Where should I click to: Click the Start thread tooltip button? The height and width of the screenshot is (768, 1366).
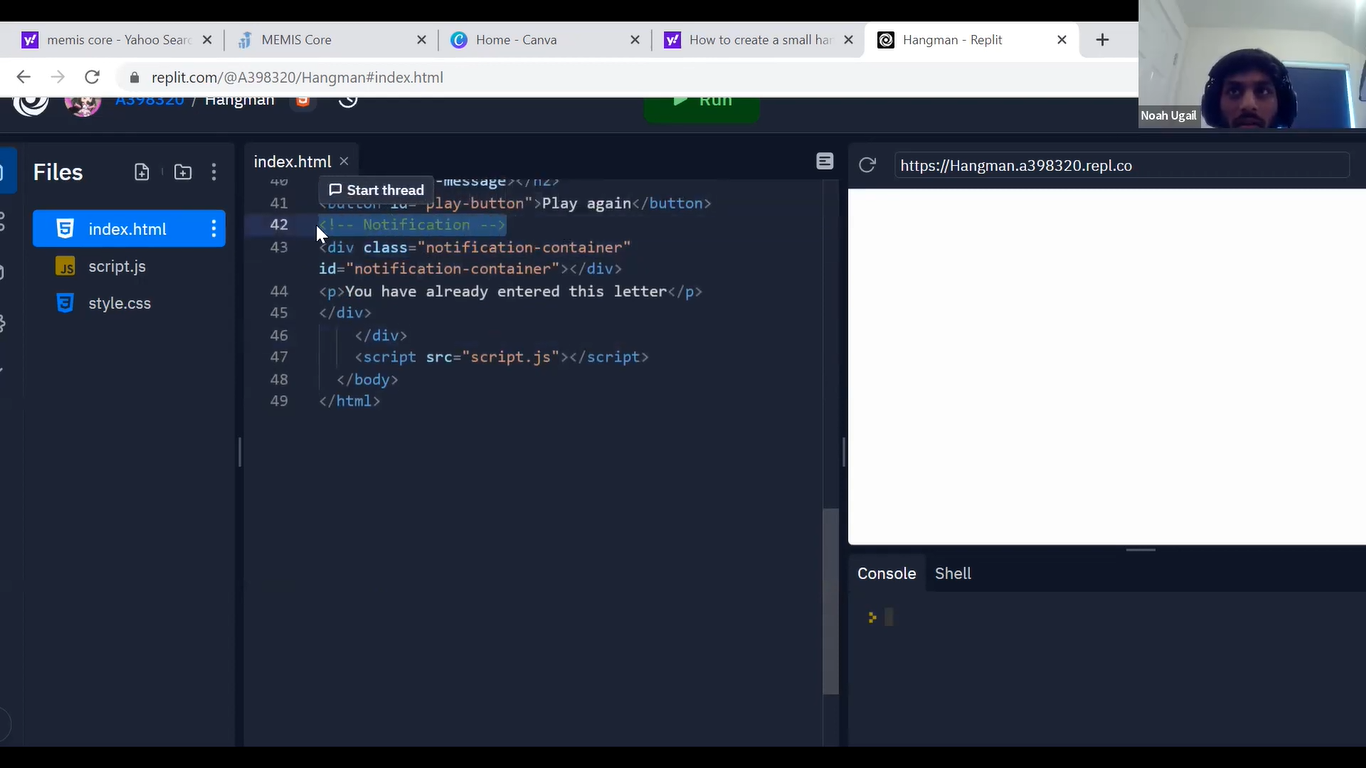coord(376,190)
